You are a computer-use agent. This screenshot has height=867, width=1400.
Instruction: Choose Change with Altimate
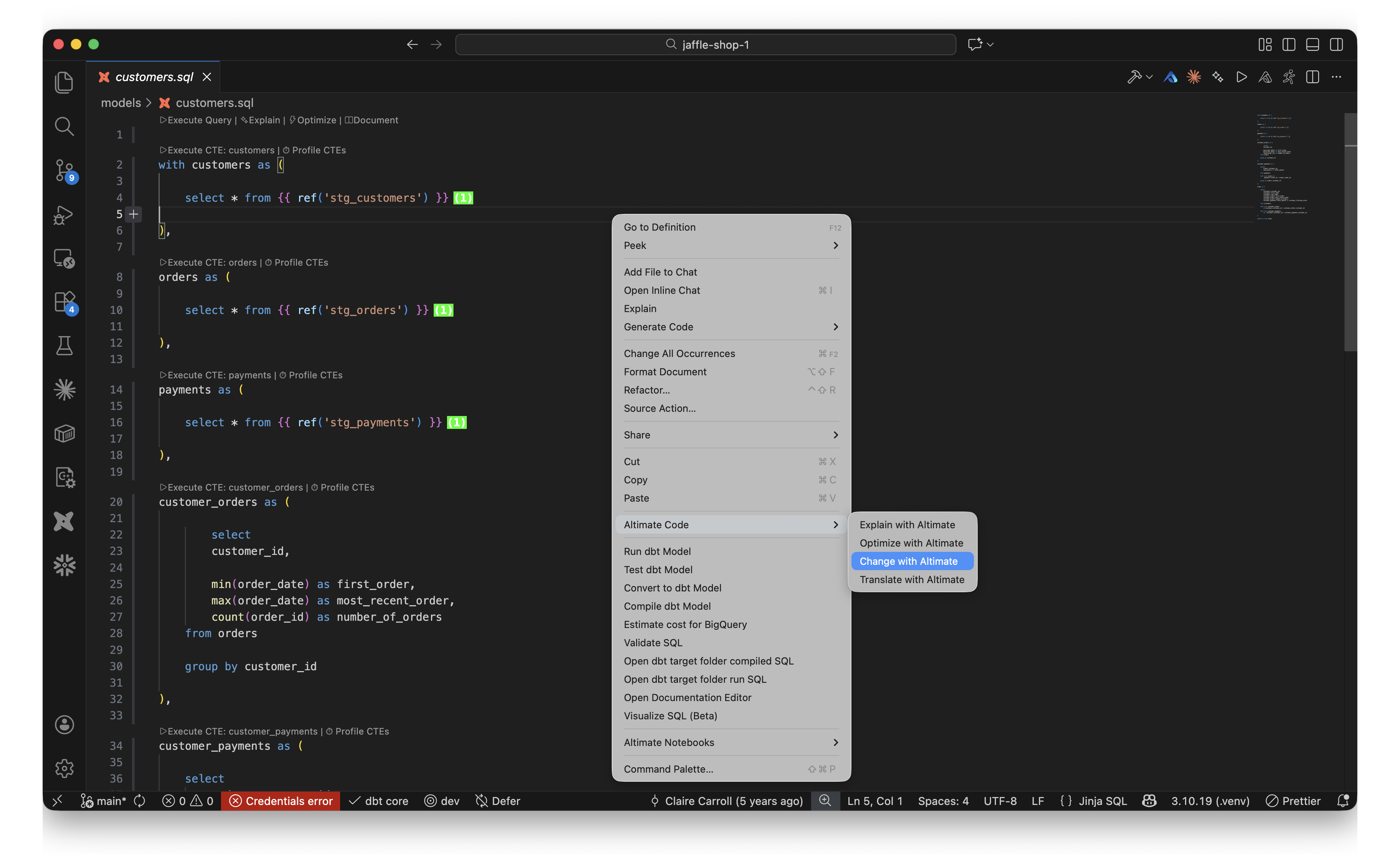tap(912, 561)
